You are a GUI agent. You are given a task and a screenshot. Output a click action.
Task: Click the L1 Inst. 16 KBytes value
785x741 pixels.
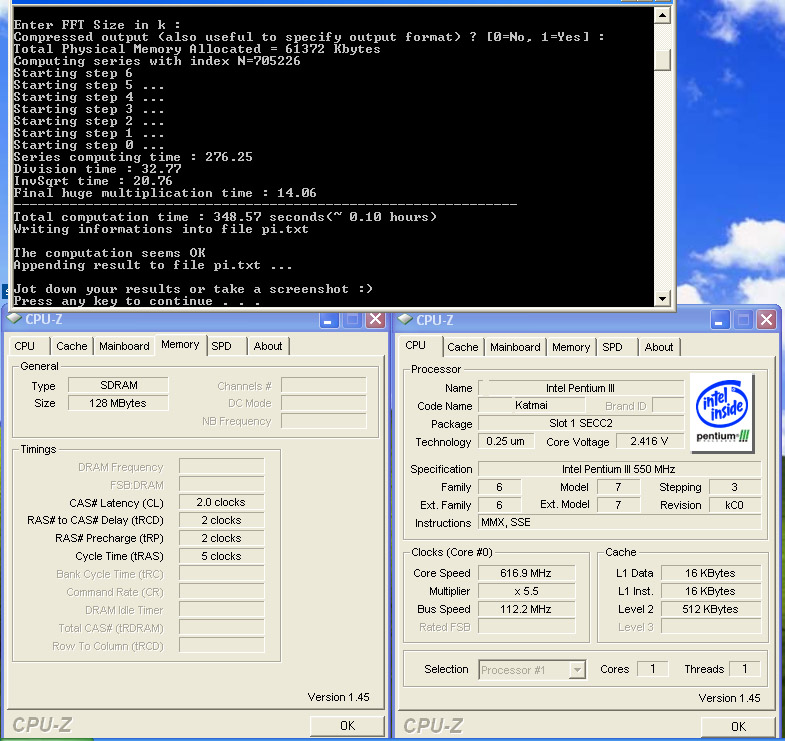pos(710,591)
